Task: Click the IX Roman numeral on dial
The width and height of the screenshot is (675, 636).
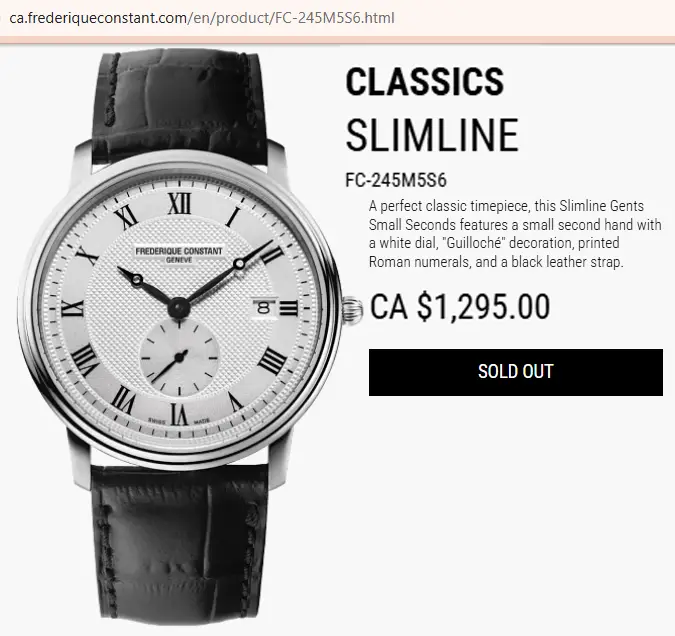Action: [x=72, y=308]
